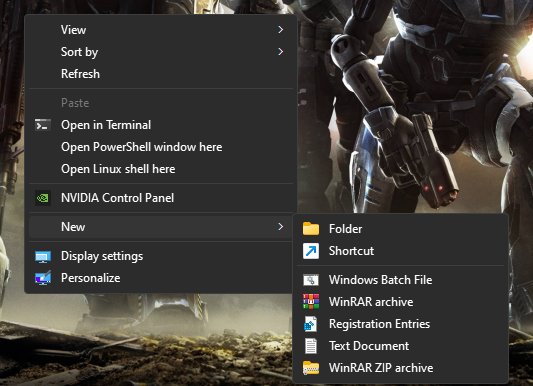Choose Open Linux shell here
This screenshot has width=533, height=386.
click(161, 169)
